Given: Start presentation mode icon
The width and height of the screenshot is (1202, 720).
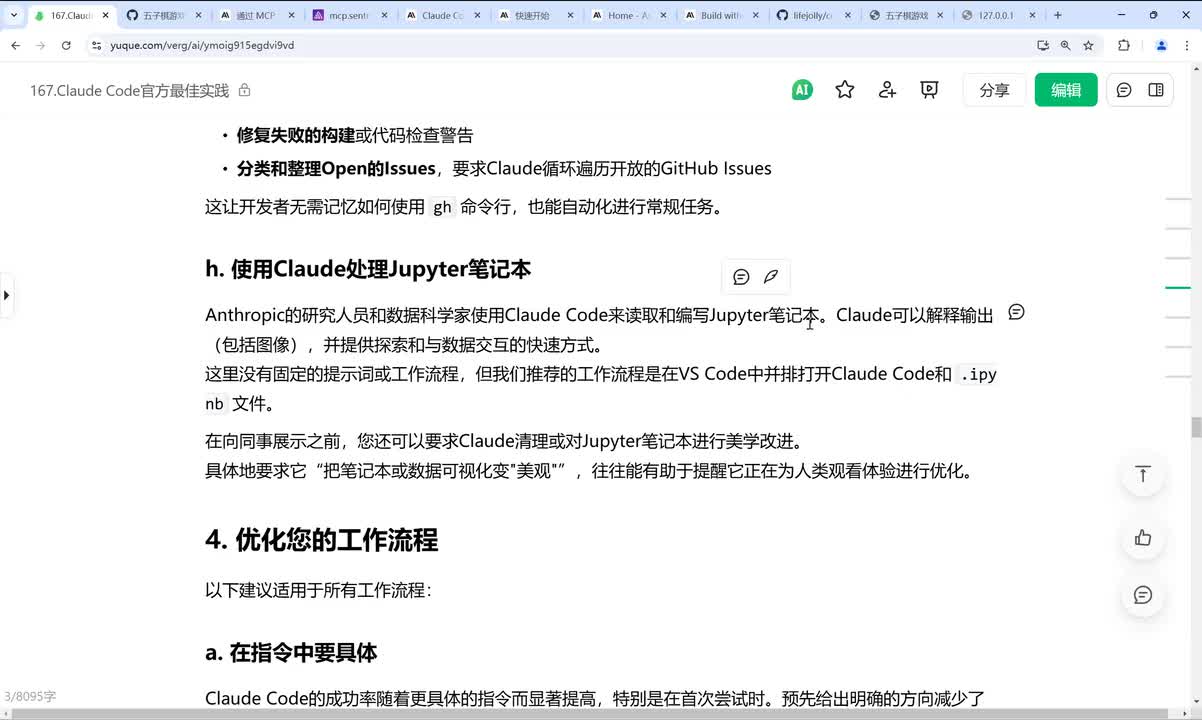Looking at the screenshot, I should click(x=929, y=90).
